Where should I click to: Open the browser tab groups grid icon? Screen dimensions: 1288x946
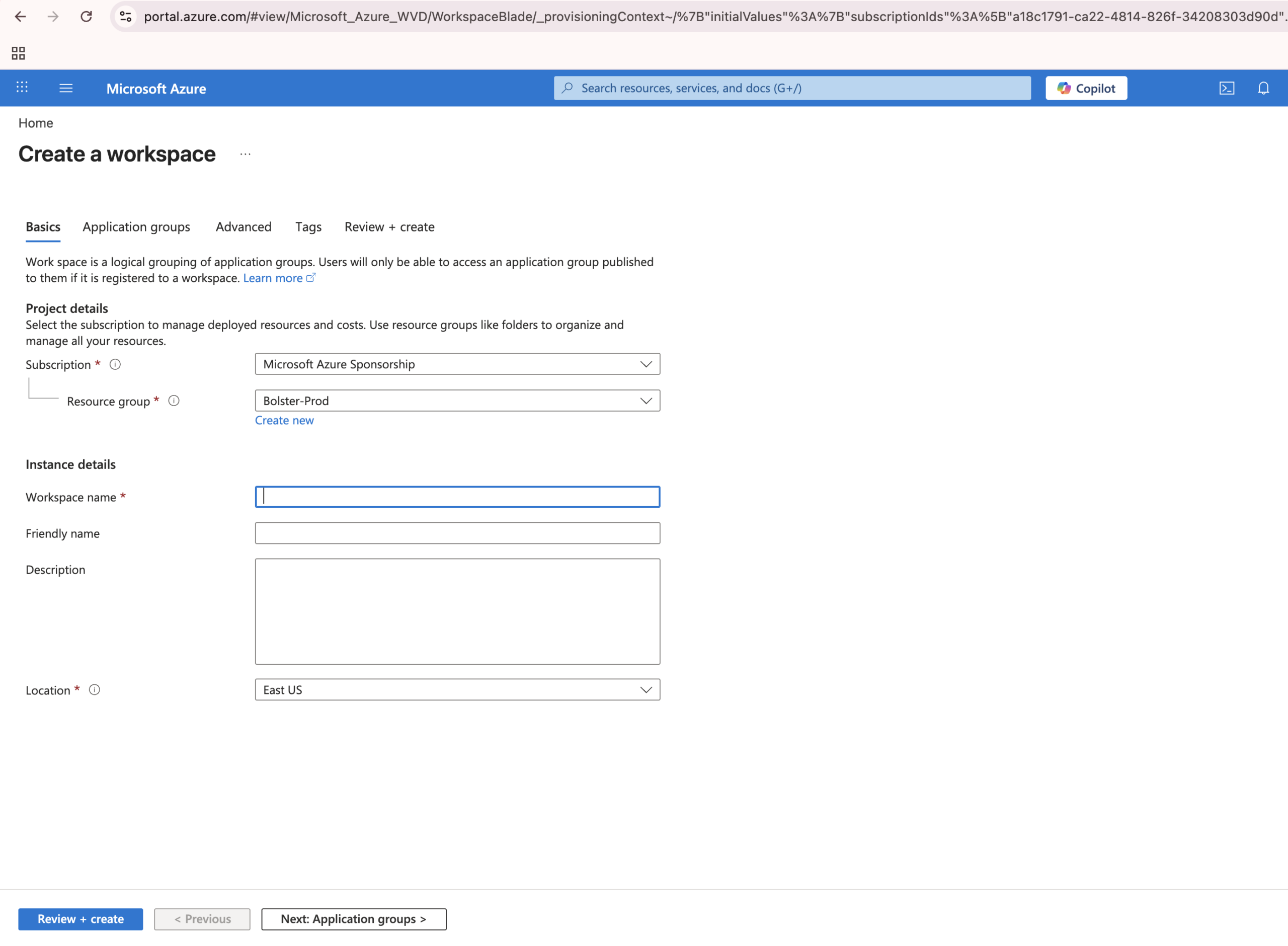click(18, 53)
